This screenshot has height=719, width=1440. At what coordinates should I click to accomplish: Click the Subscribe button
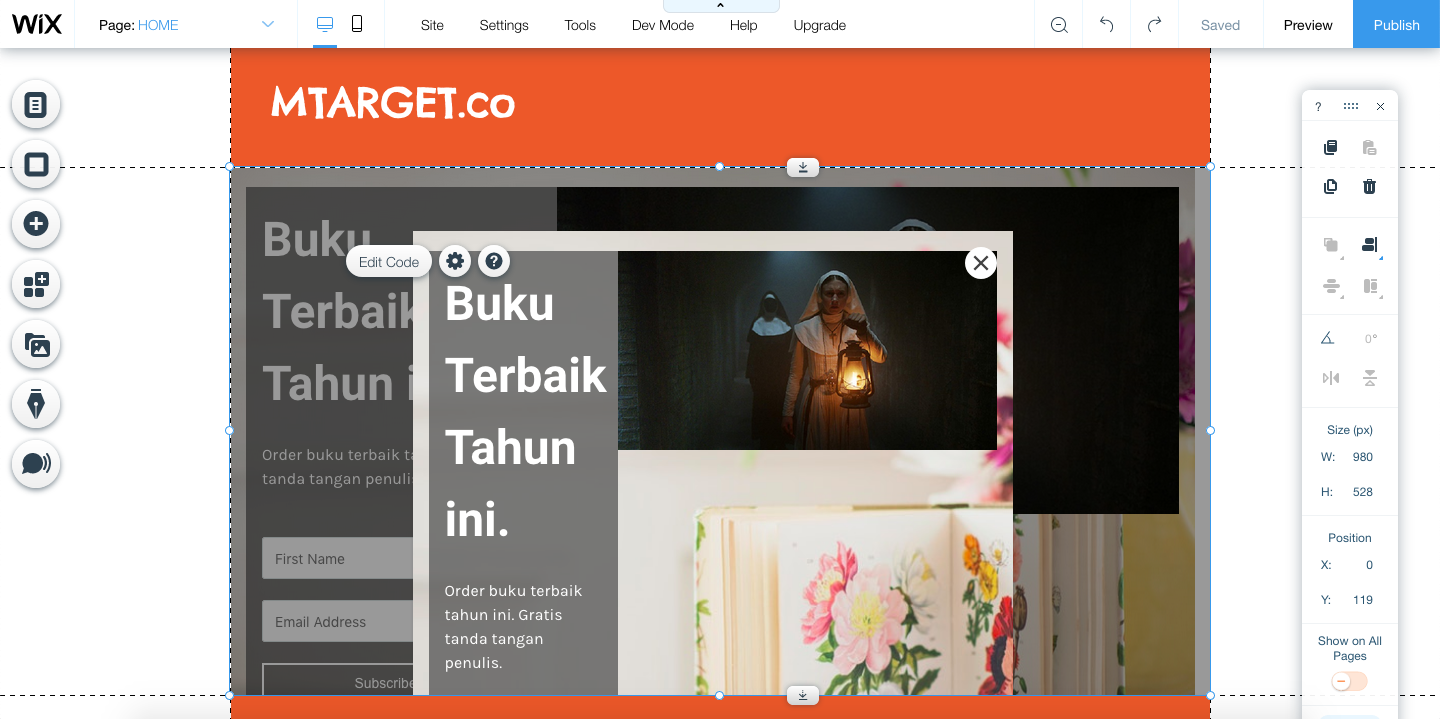pyautogui.click(x=338, y=680)
